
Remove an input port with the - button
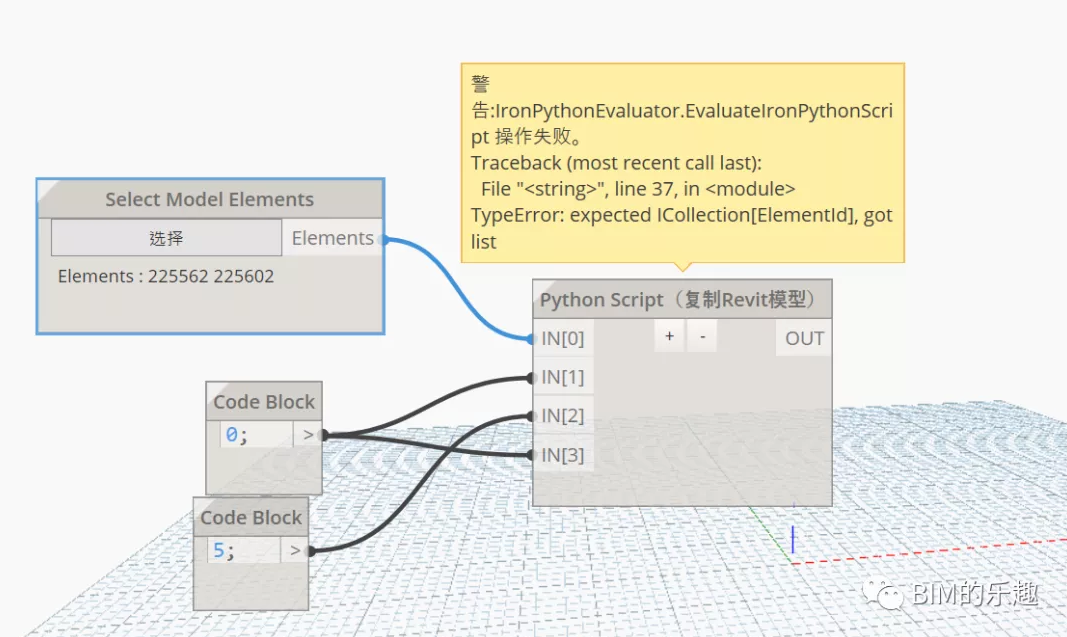coord(702,336)
